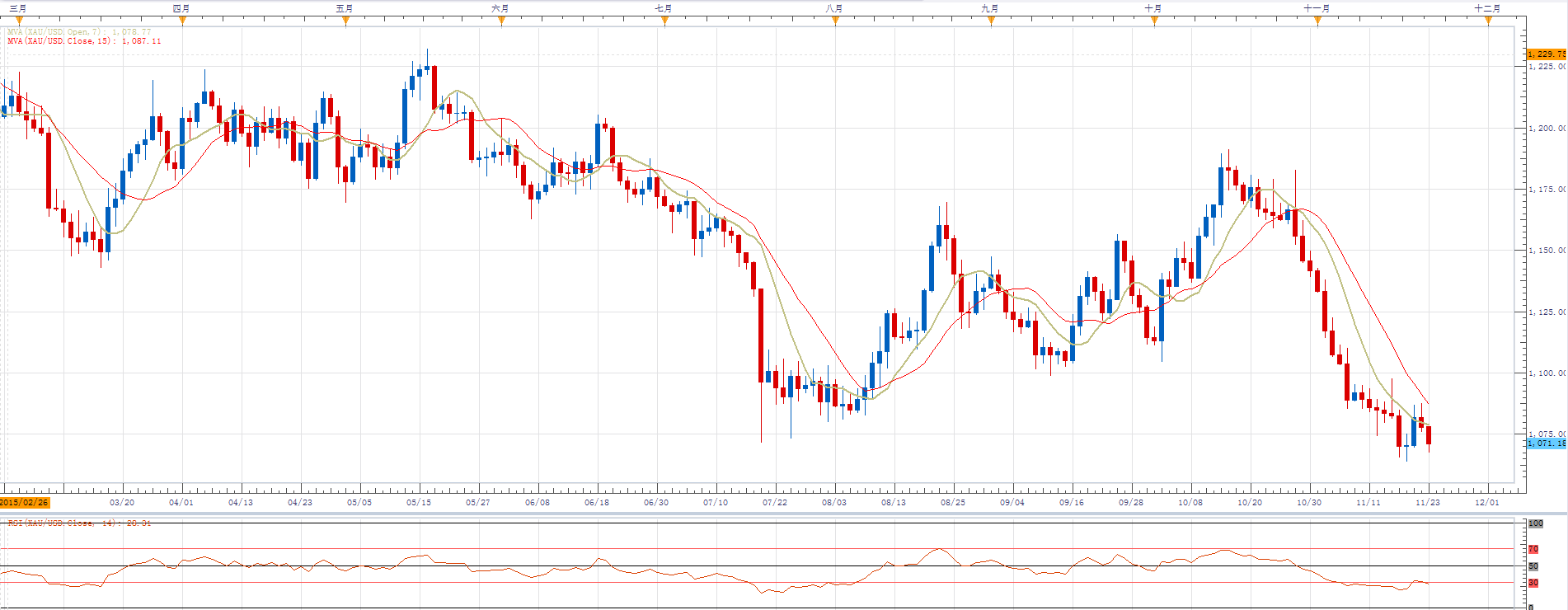Click the RSI 100 level label

[1535, 523]
